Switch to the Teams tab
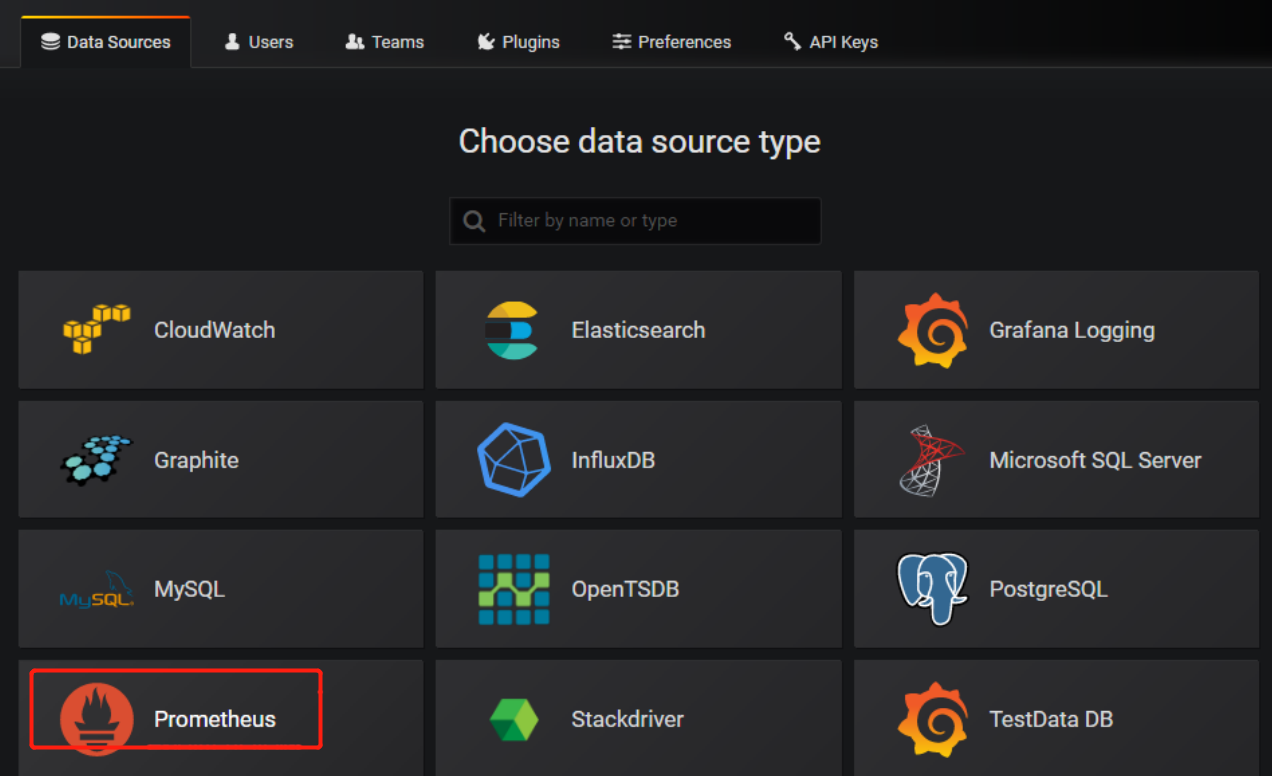This screenshot has height=776, width=1272. pyautogui.click(x=384, y=42)
